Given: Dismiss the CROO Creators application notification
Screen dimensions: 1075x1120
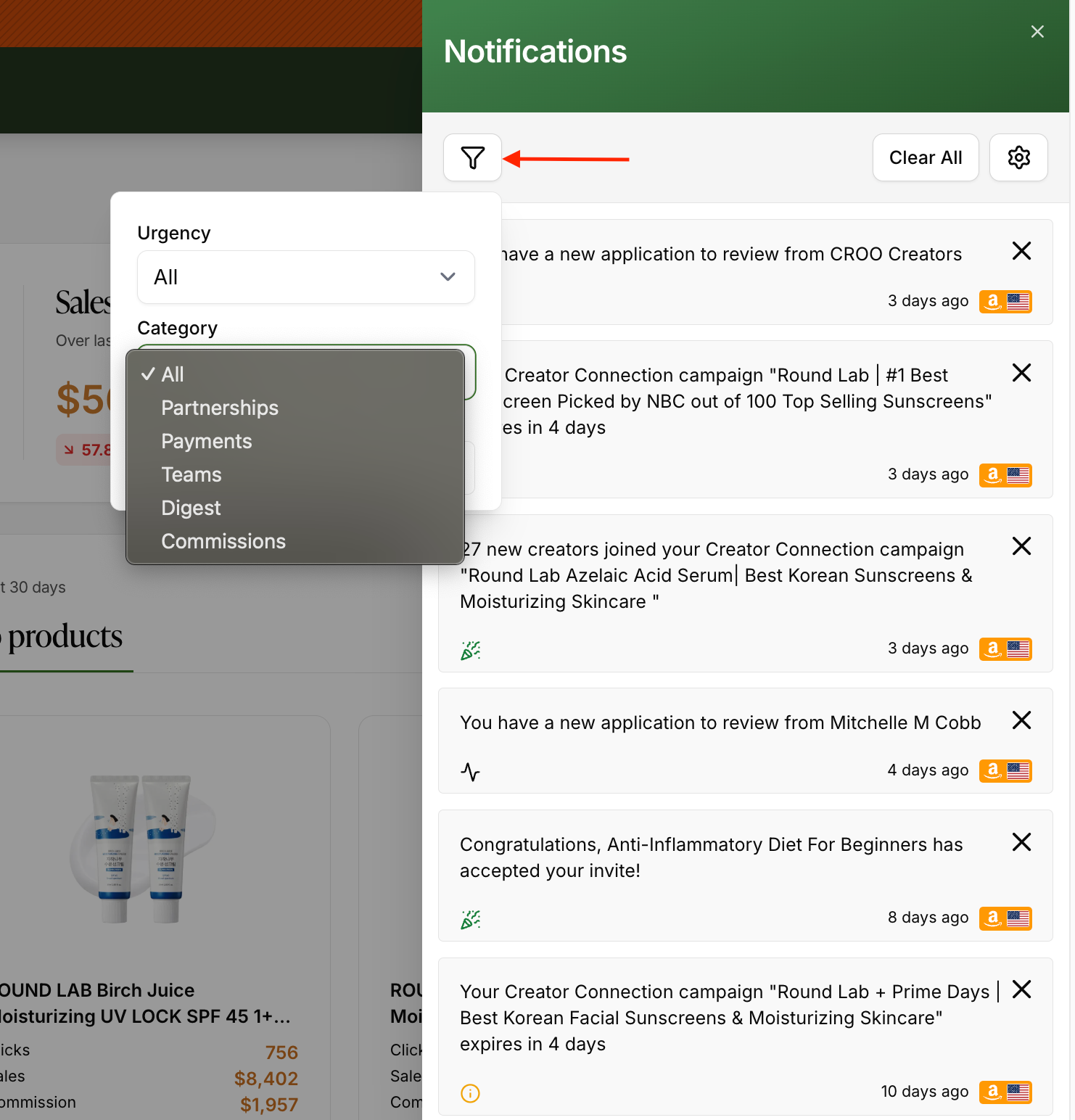Looking at the screenshot, I should point(1021,251).
